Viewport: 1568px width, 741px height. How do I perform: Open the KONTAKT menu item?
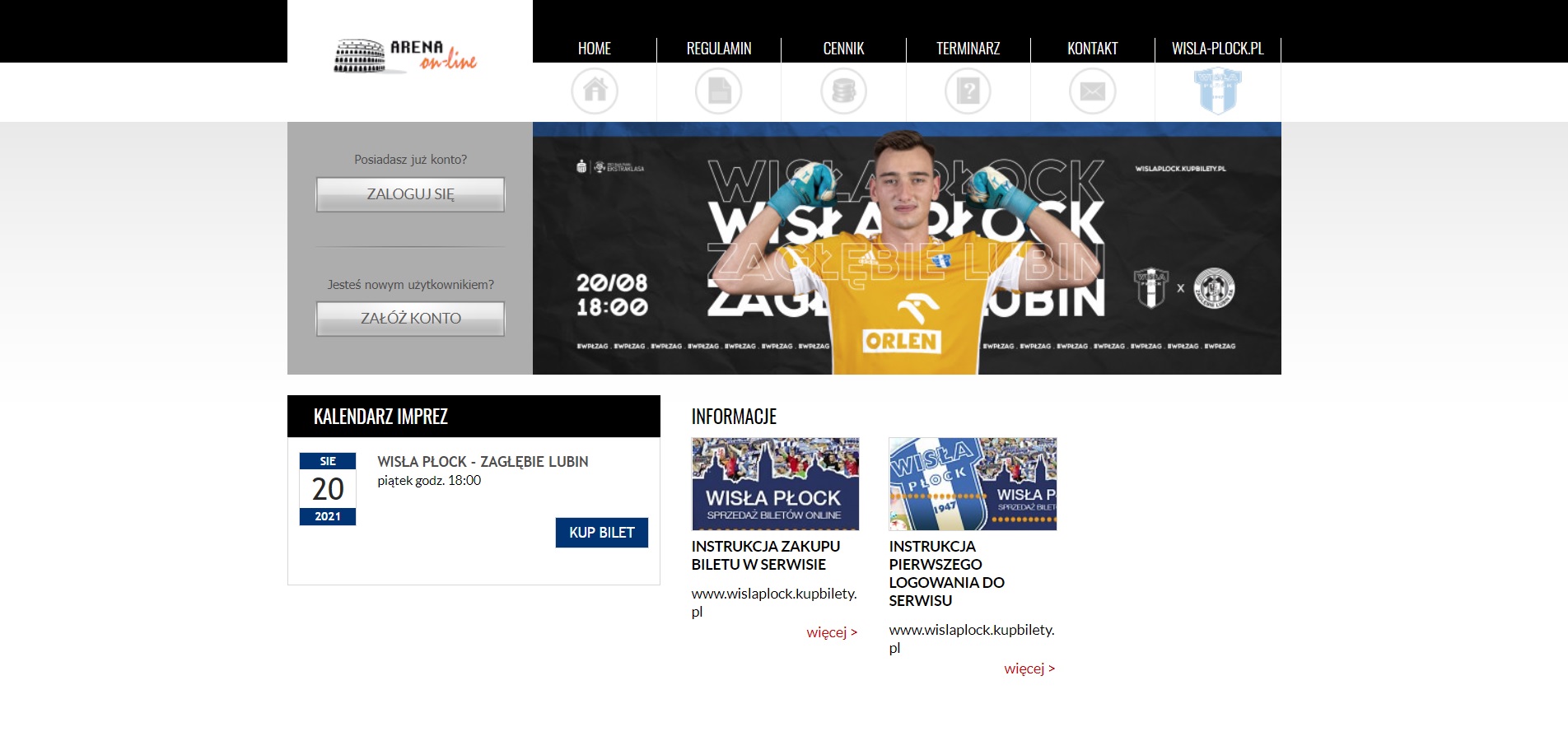[1093, 49]
